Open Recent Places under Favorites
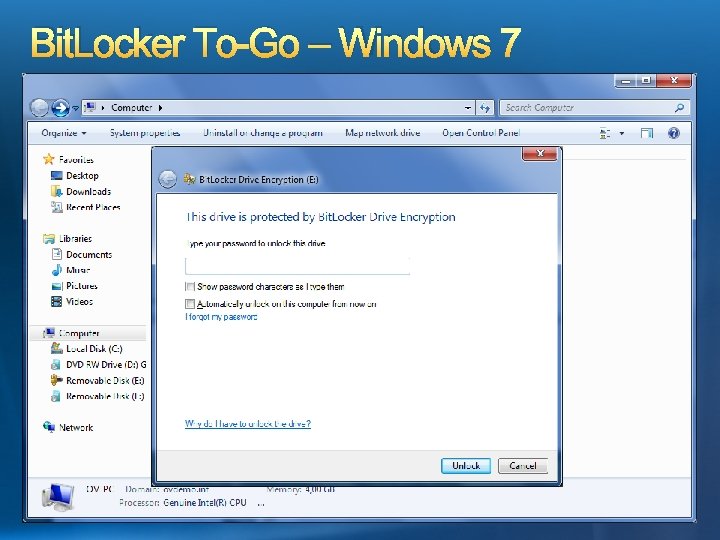This screenshot has height=540, width=720. tap(93, 207)
